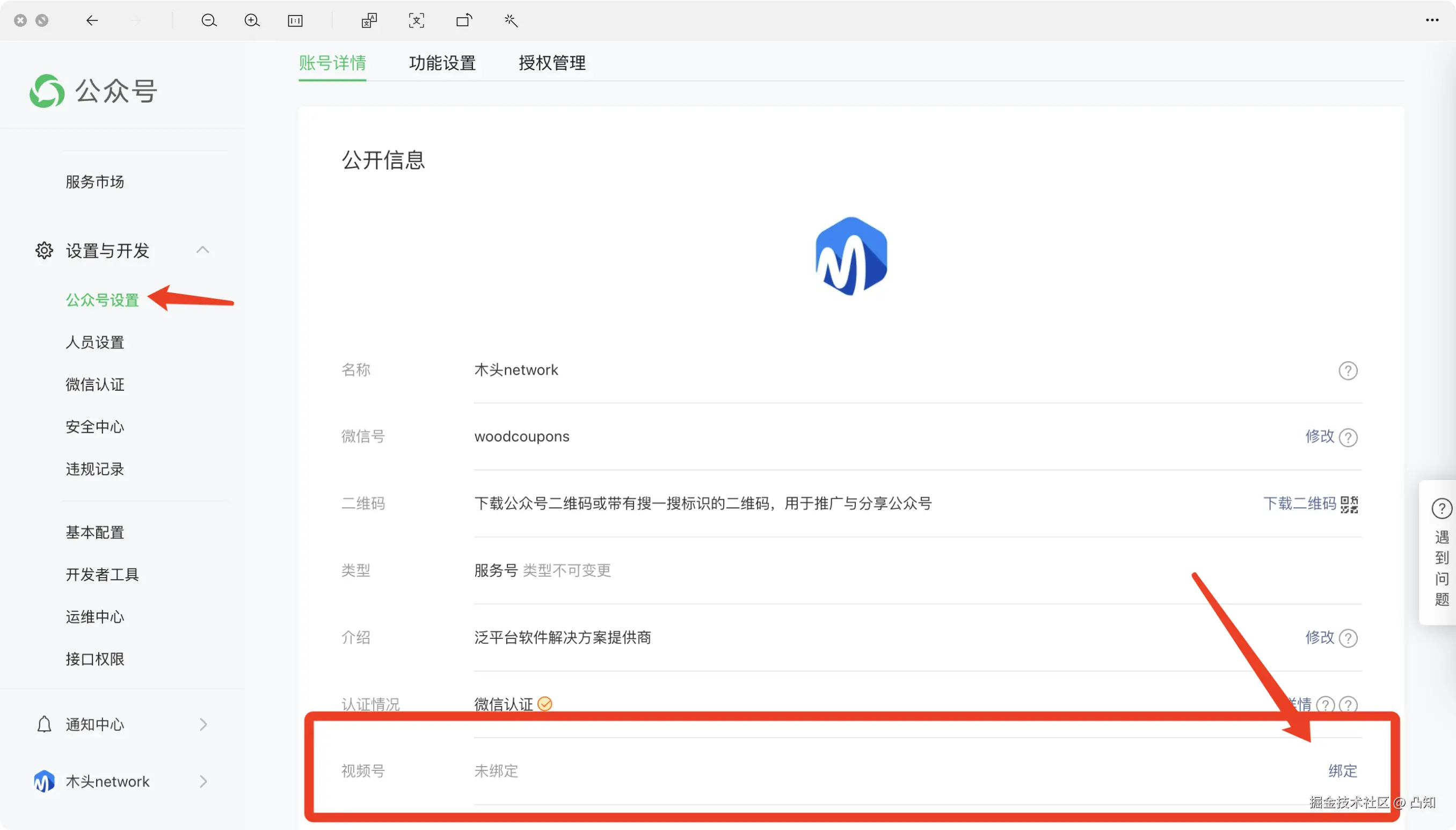Click the zoom out magnifier icon
The width and height of the screenshot is (1456, 830).
click(209, 21)
